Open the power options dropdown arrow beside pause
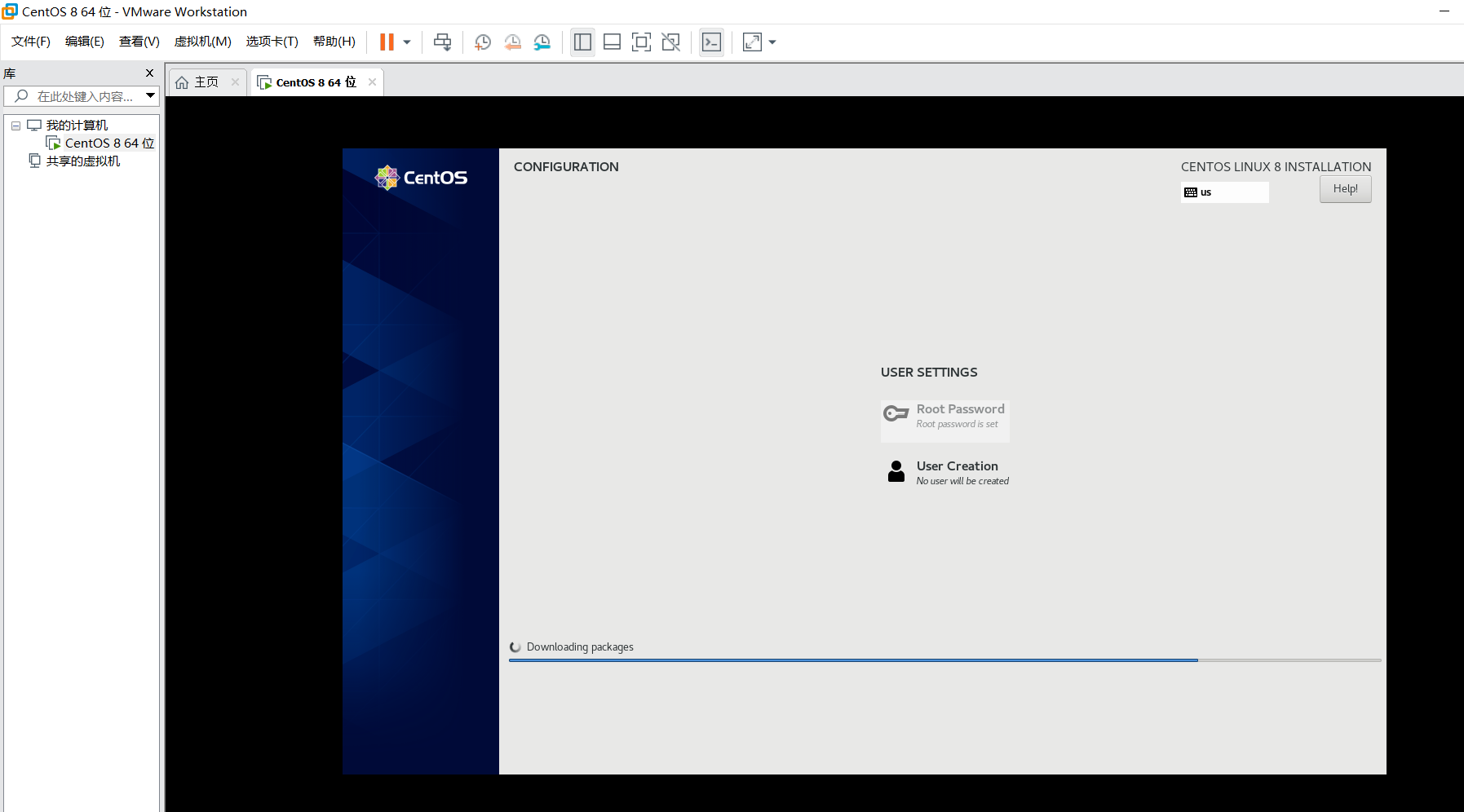This screenshot has height=812, width=1464. click(x=407, y=42)
